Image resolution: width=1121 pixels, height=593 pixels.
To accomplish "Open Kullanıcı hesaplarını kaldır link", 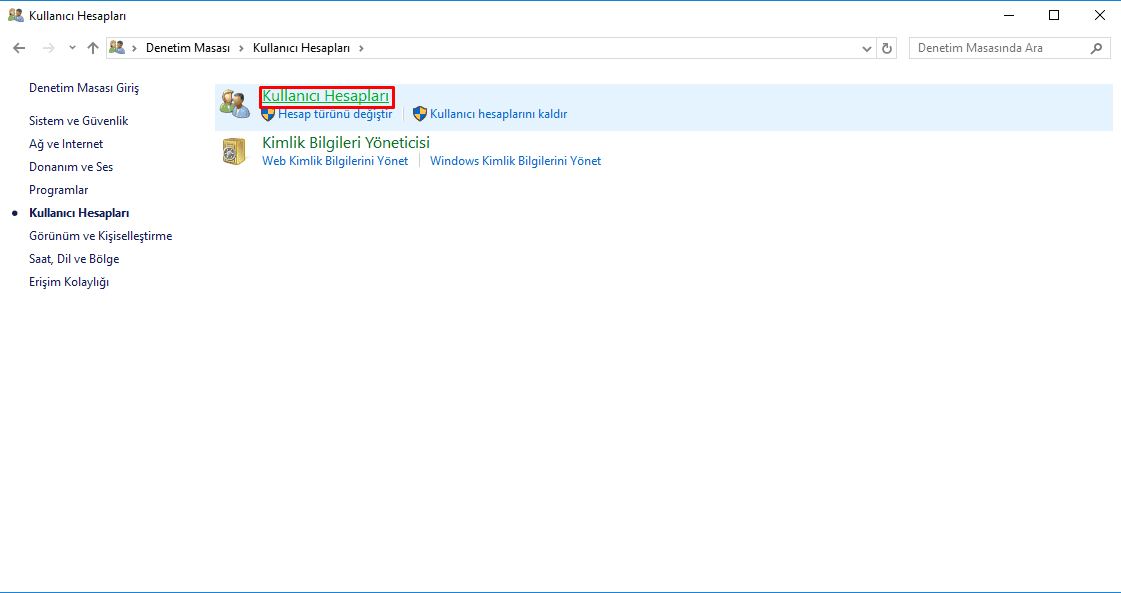I will (498, 114).
